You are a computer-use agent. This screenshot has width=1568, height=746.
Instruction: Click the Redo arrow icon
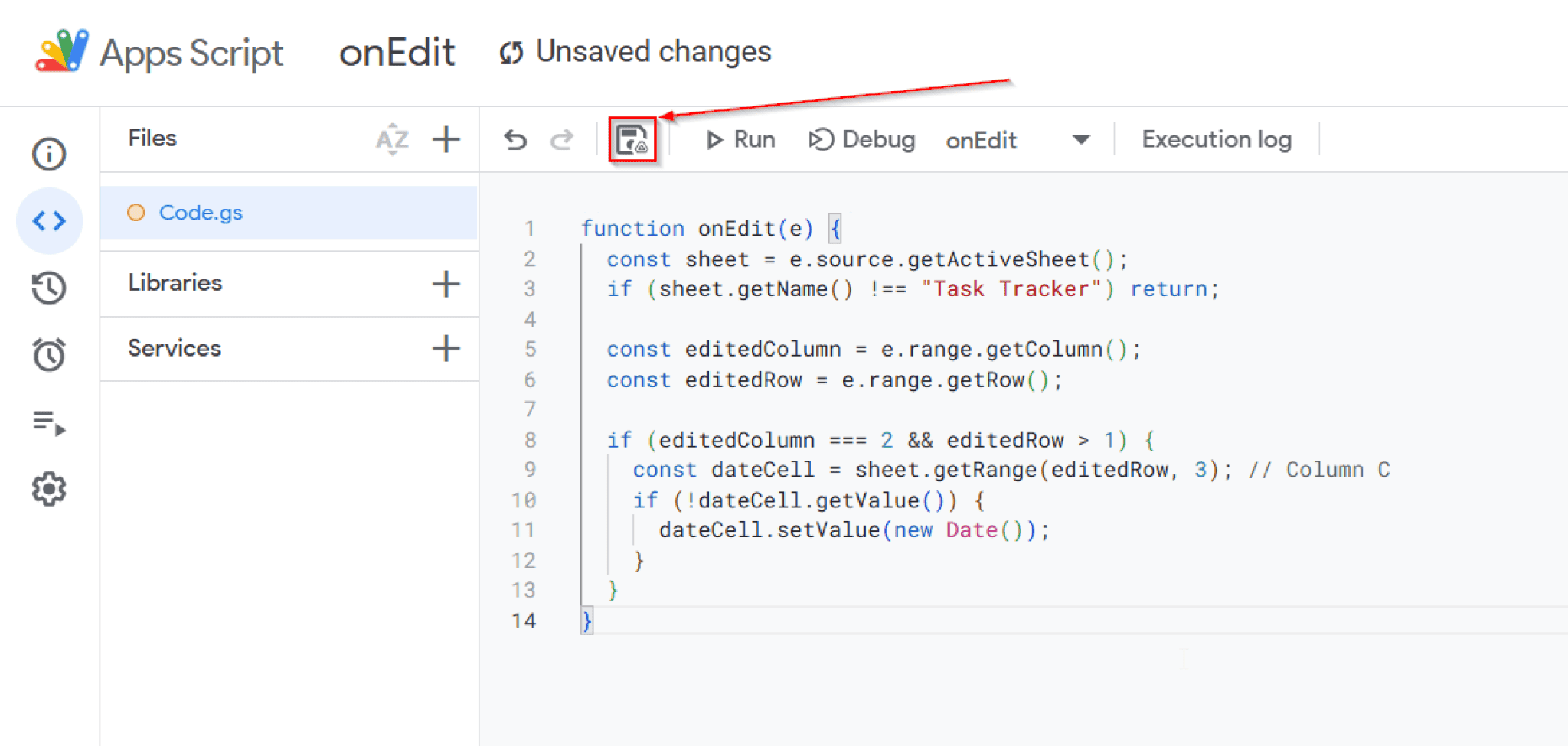(x=562, y=140)
